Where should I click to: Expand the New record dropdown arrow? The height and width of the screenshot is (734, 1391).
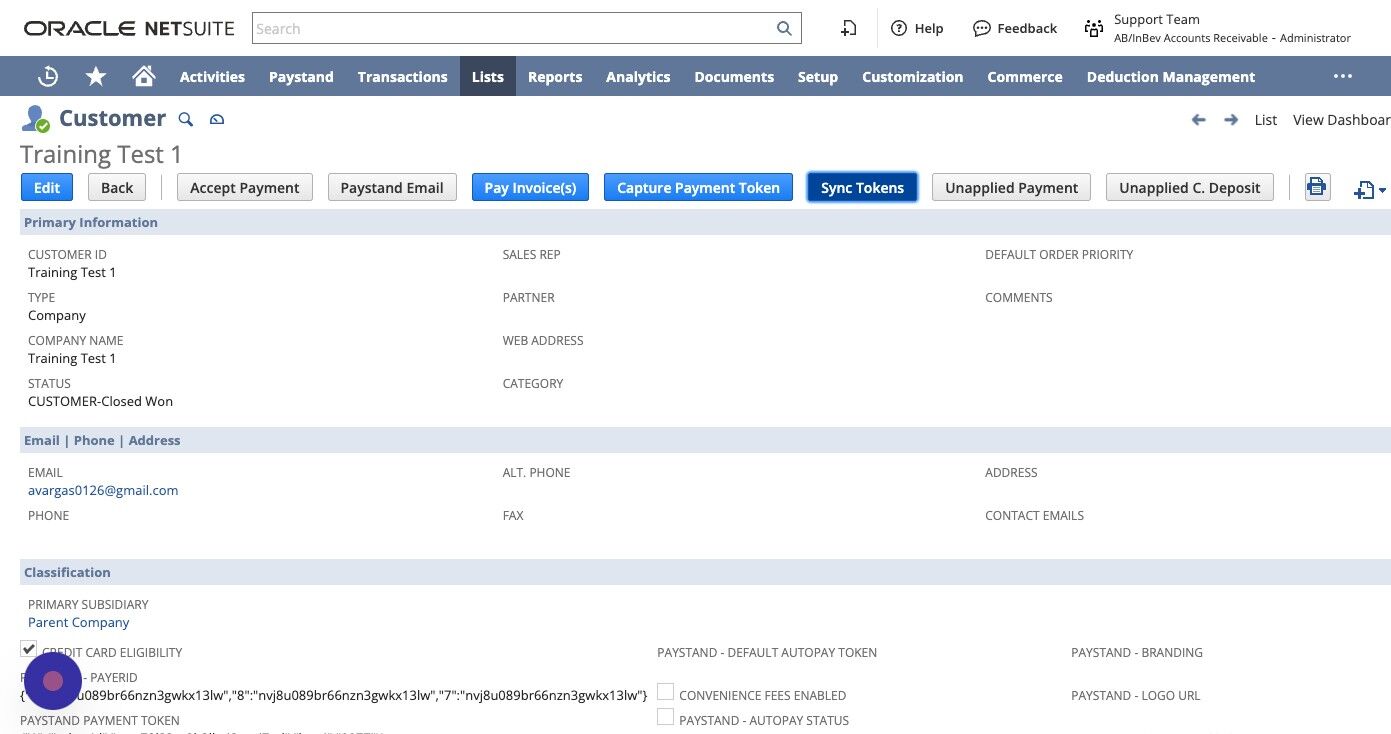click(x=1382, y=190)
